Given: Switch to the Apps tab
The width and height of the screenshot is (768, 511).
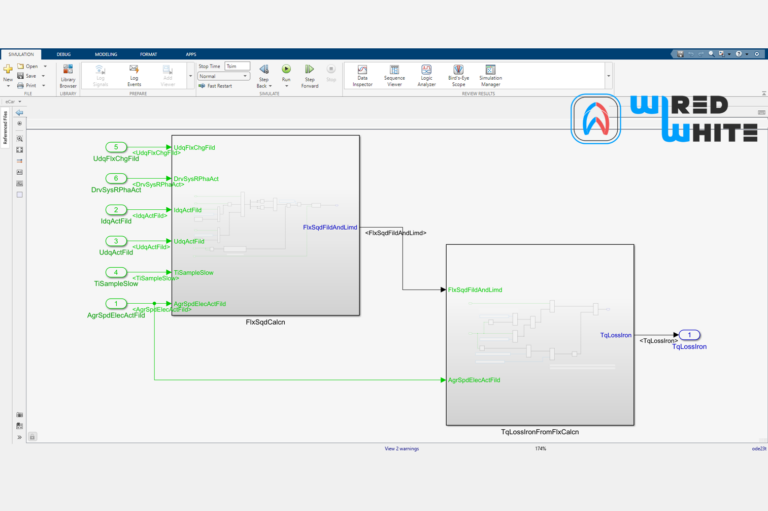Looking at the screenshot, I should (x=191, y=54).
